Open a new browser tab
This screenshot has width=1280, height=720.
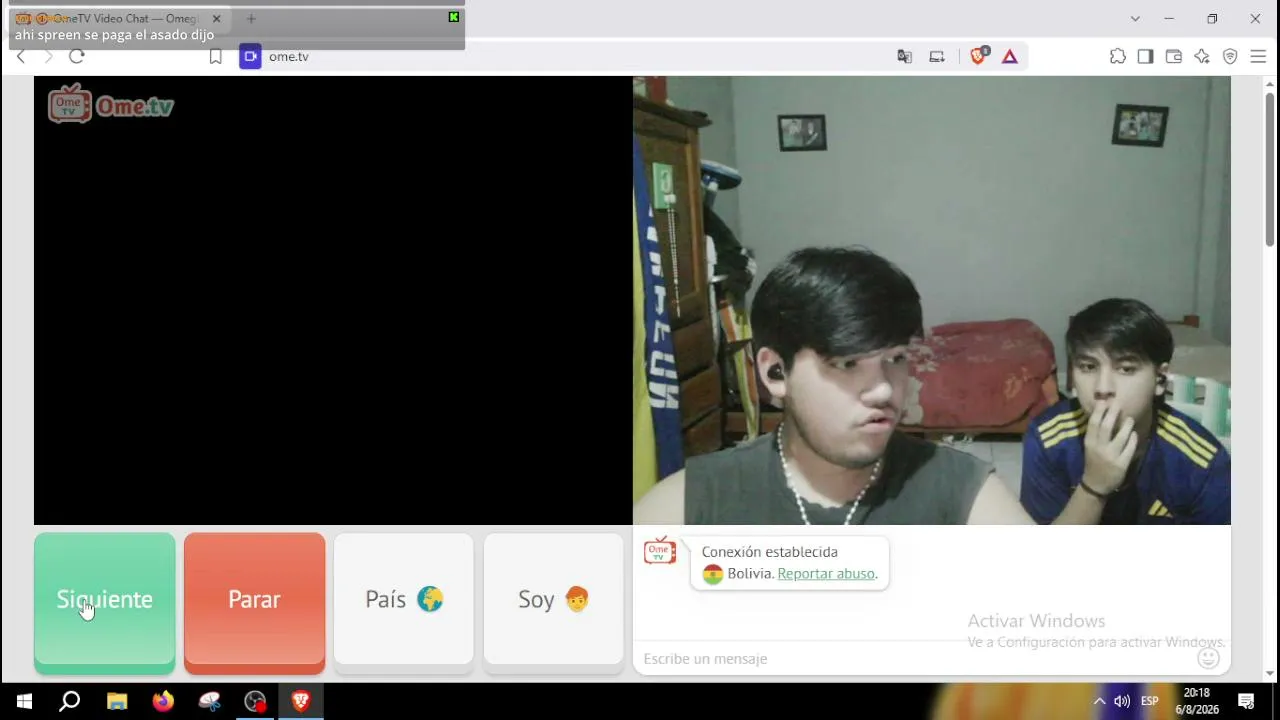[251, 18]
